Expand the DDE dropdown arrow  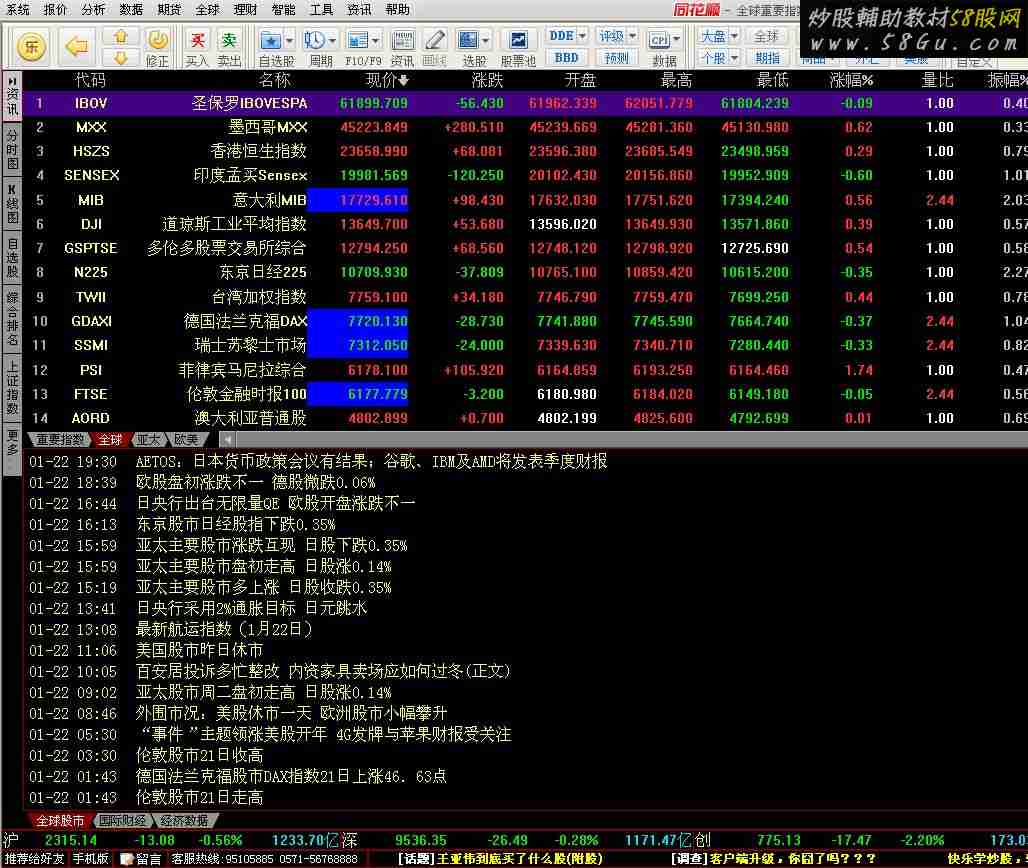[x=582, y=36]
